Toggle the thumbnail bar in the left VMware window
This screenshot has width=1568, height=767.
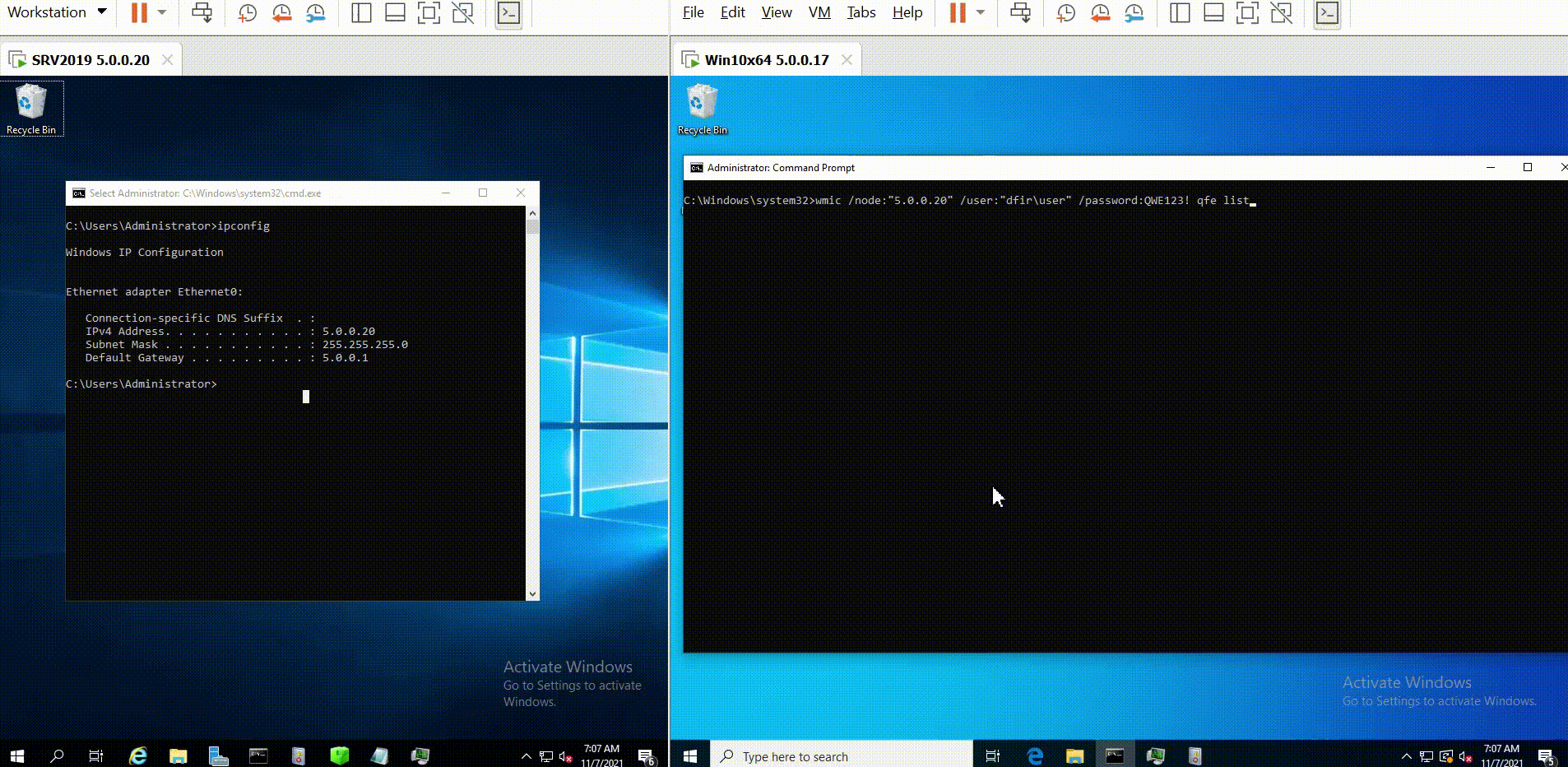pos(395,12)
